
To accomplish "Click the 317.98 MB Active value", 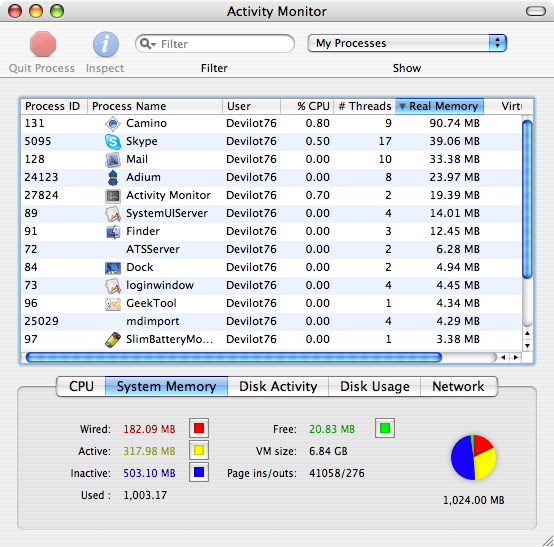I will (149, 451).
